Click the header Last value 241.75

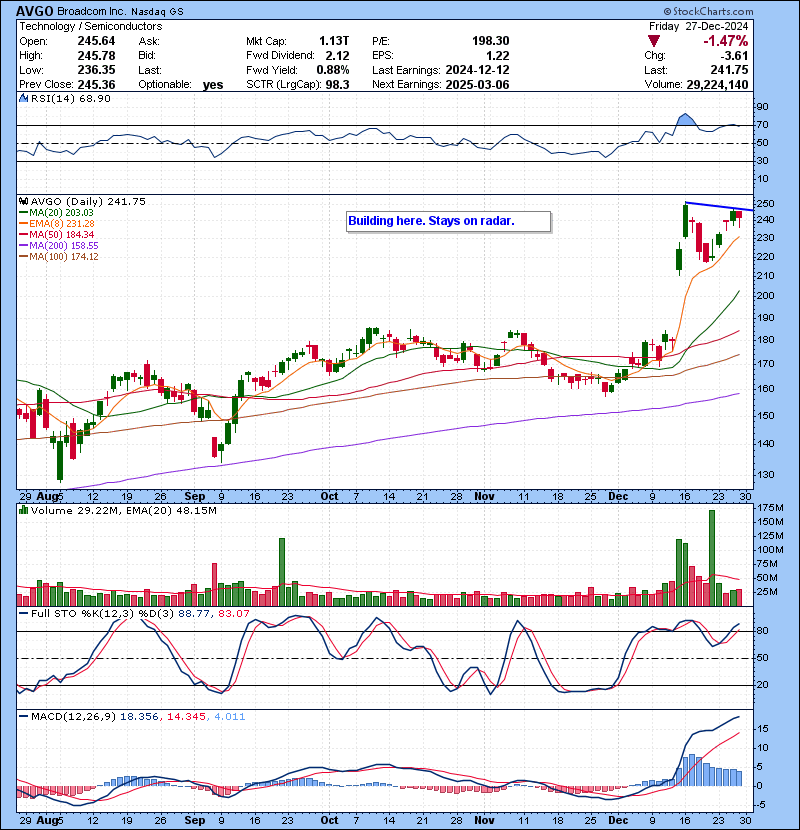[x=730, y=70]
